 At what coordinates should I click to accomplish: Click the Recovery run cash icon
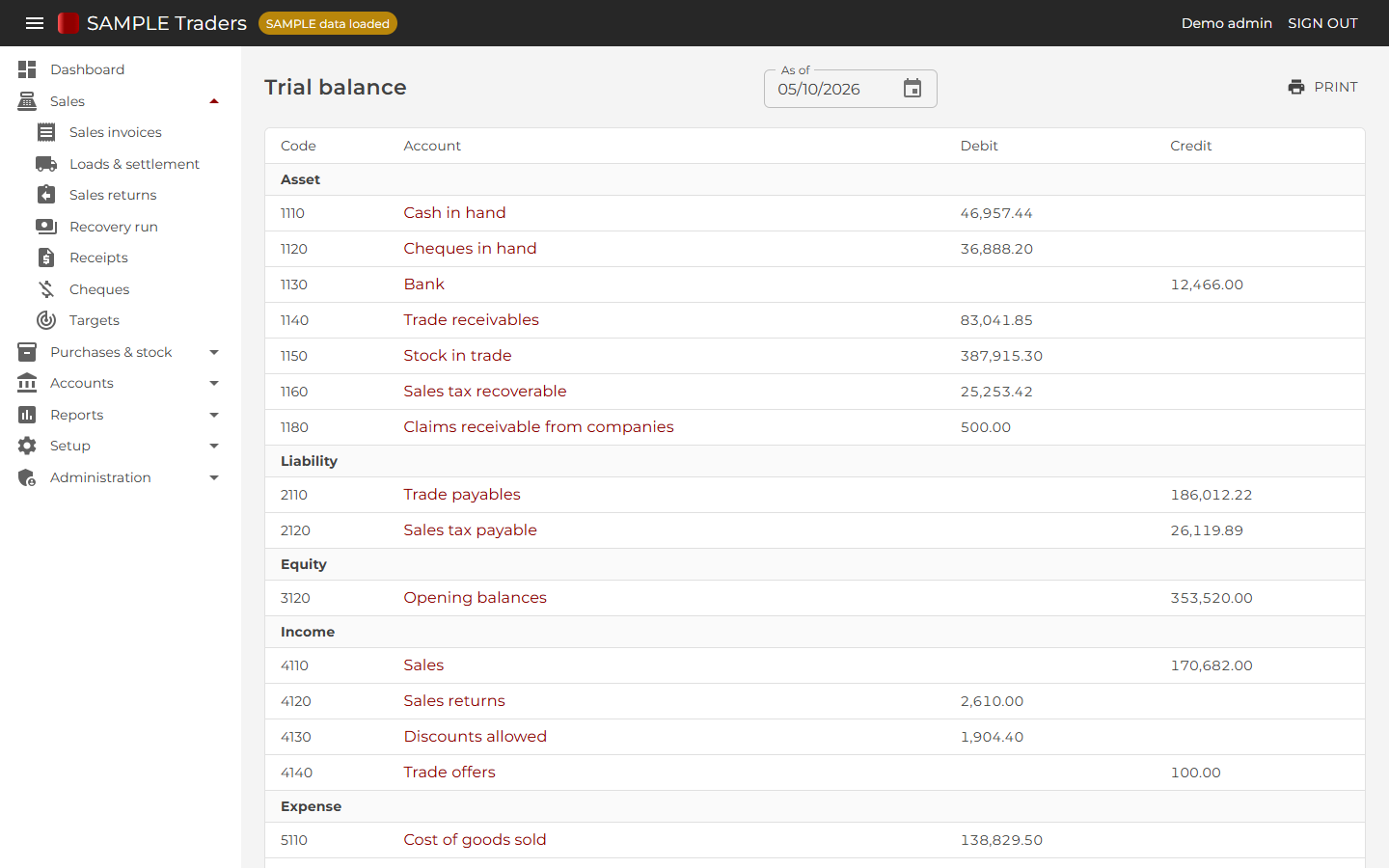click(46, 227)
